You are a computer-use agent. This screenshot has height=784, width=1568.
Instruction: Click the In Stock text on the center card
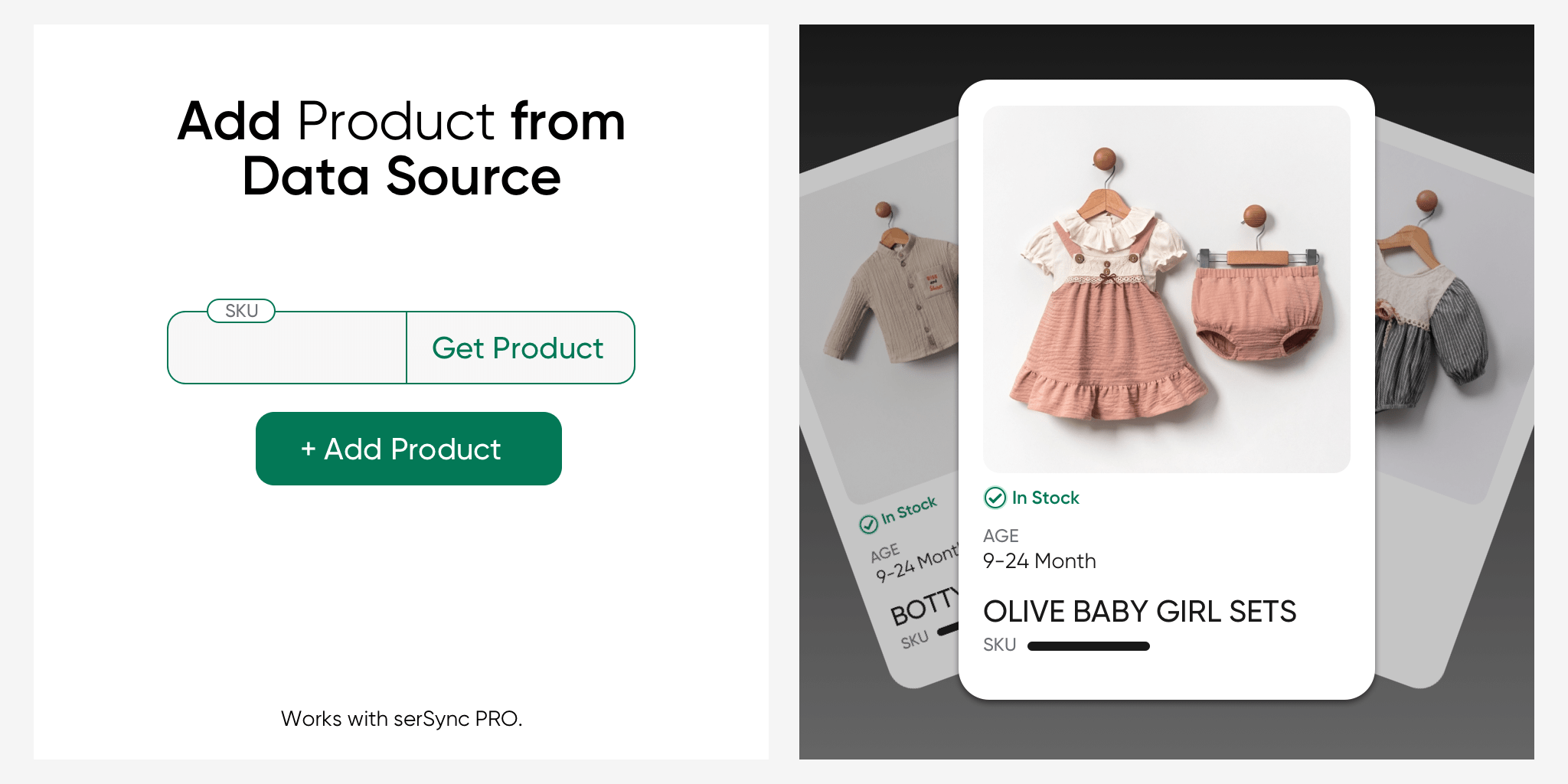tap(1045, 498)
